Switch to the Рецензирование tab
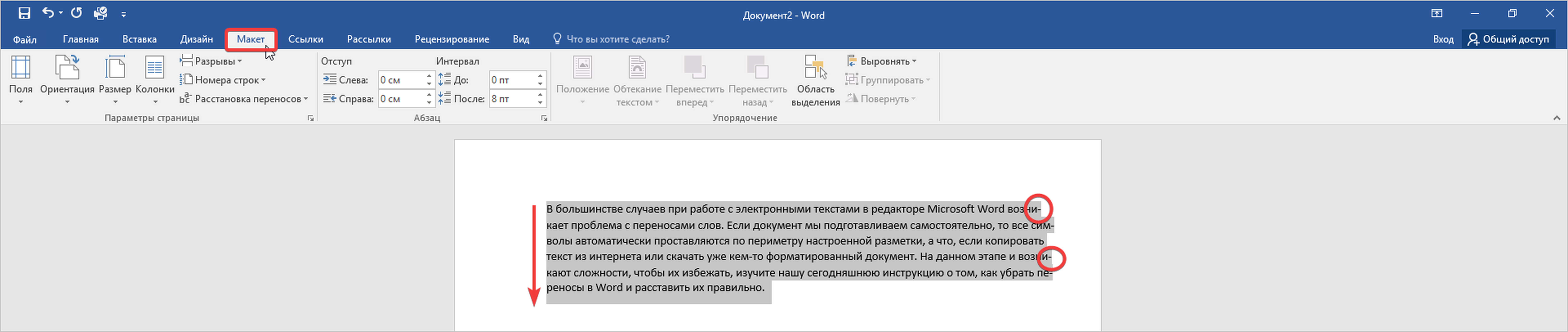 coord(452,39)
